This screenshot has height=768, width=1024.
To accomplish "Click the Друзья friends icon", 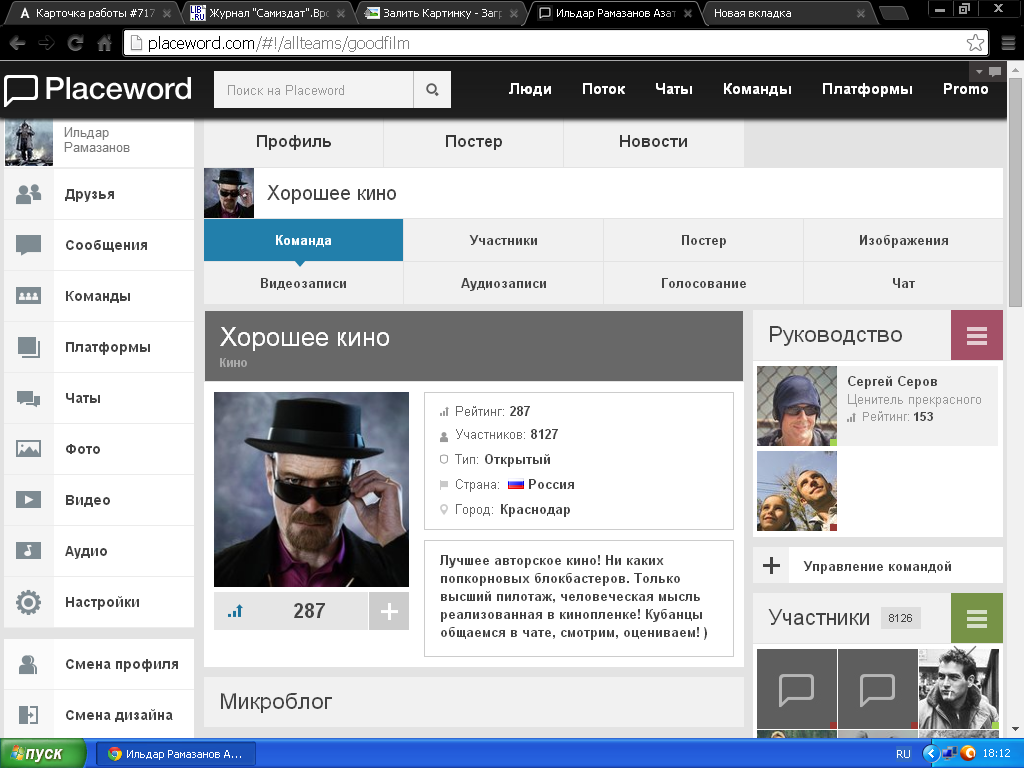I will (x=28, y=194).
